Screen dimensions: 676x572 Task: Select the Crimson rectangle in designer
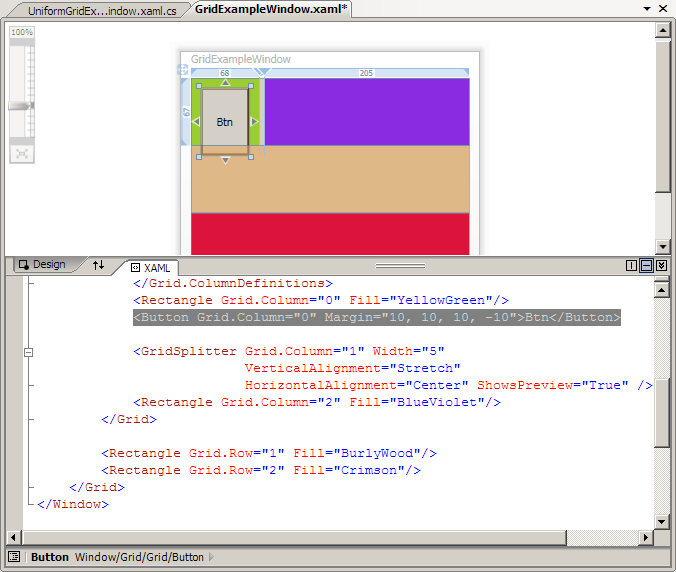coord(330,234)
